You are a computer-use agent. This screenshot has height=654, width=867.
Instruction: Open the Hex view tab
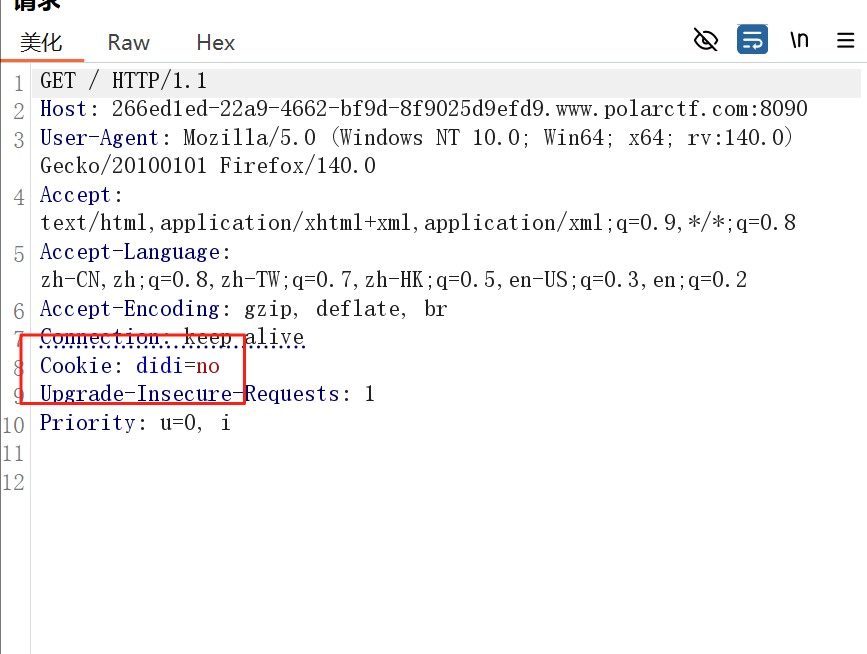(x=216, y=43)
